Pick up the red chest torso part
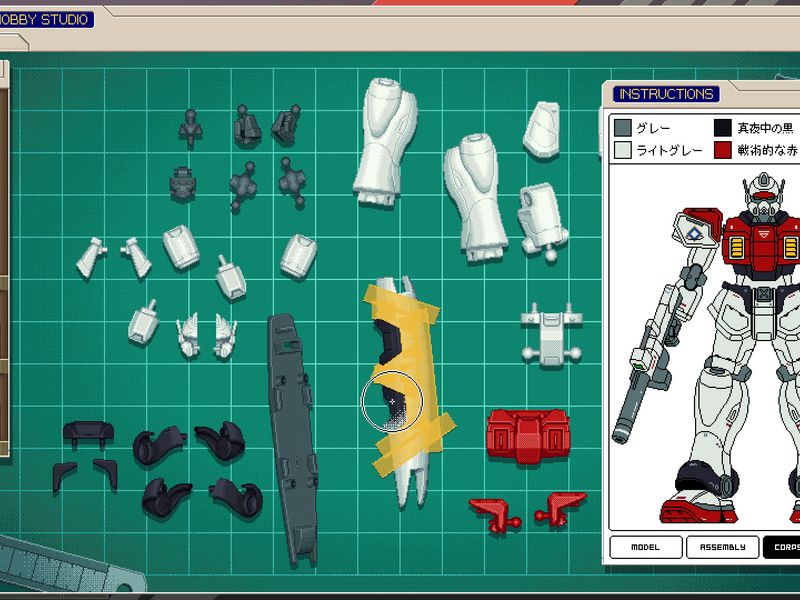800x600 pixels. 528,435
